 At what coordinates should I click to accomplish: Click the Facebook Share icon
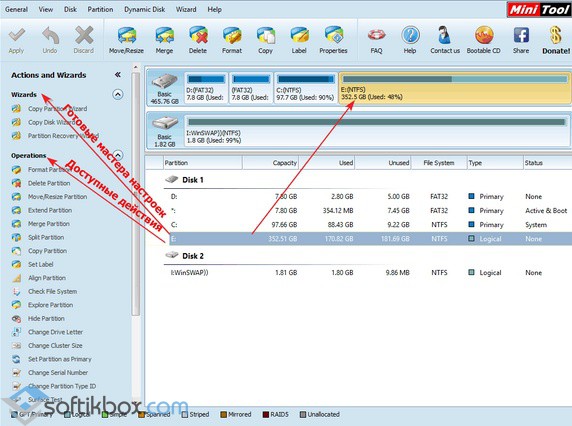point(521,36)
